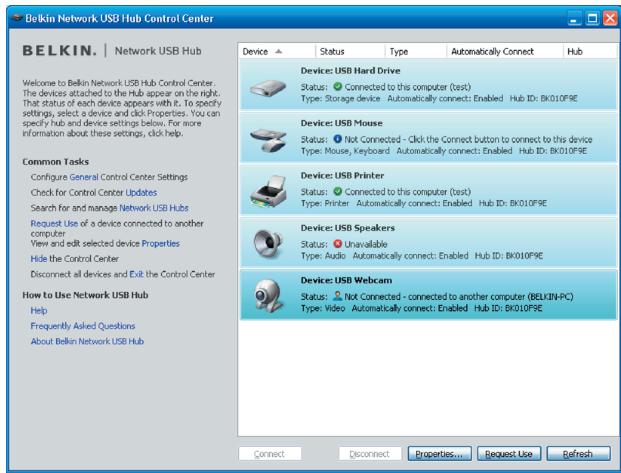Screen dimensions: 621x473
Task: Click the 'Common Tasks' heading
Action: 55,162
